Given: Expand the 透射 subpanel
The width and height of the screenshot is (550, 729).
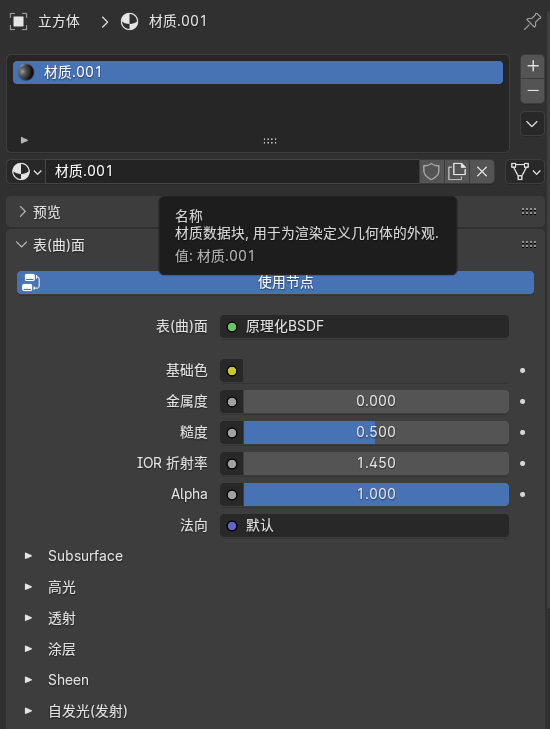Looking at the screenshot, I should (x=28, y=618).
